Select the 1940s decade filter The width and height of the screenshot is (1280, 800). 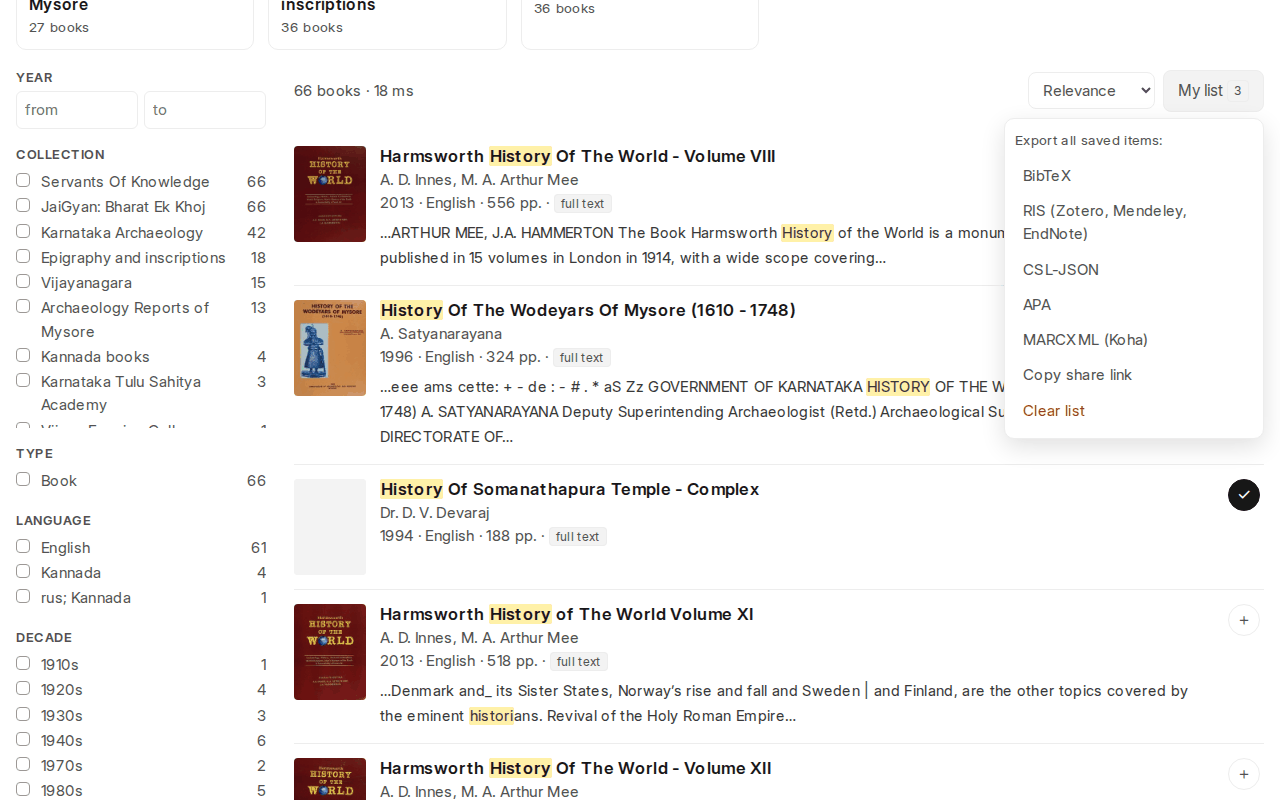pos(23,739)
